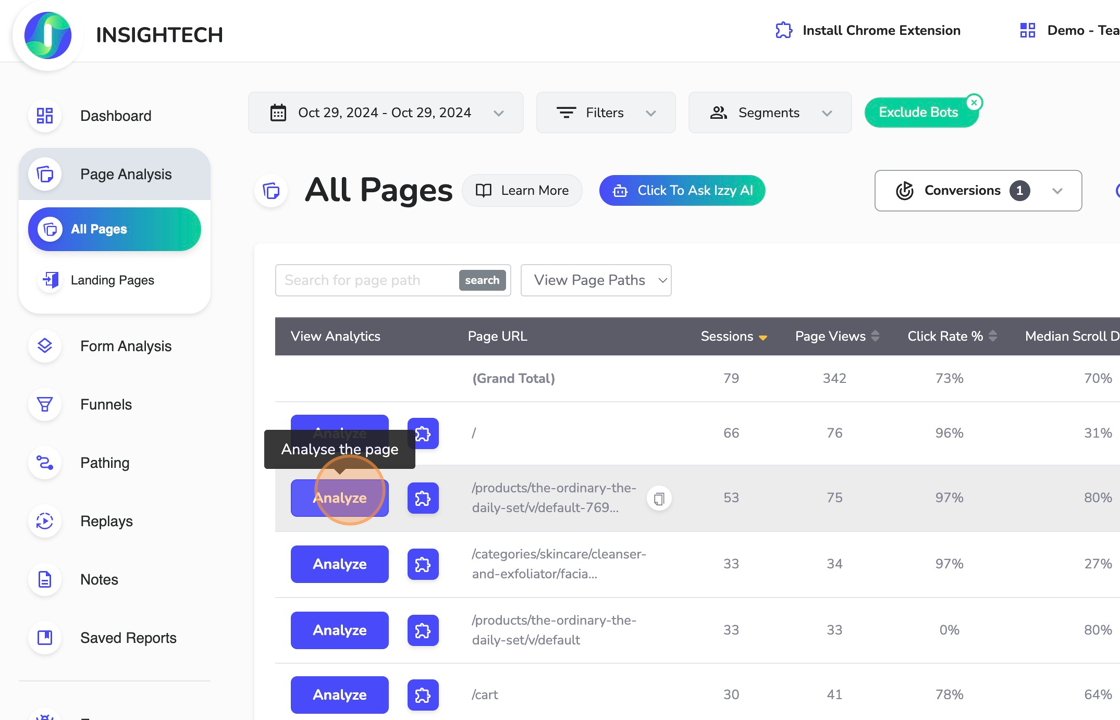Click the Notes document icon
Viewport: 1120px width, 720px height.
tap(45, 579)
